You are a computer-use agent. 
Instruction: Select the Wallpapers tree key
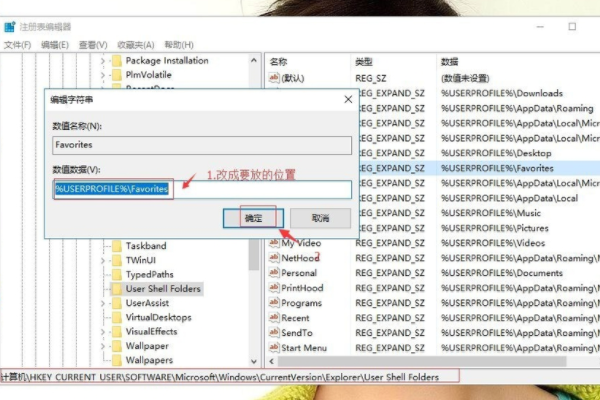(149, 360)
